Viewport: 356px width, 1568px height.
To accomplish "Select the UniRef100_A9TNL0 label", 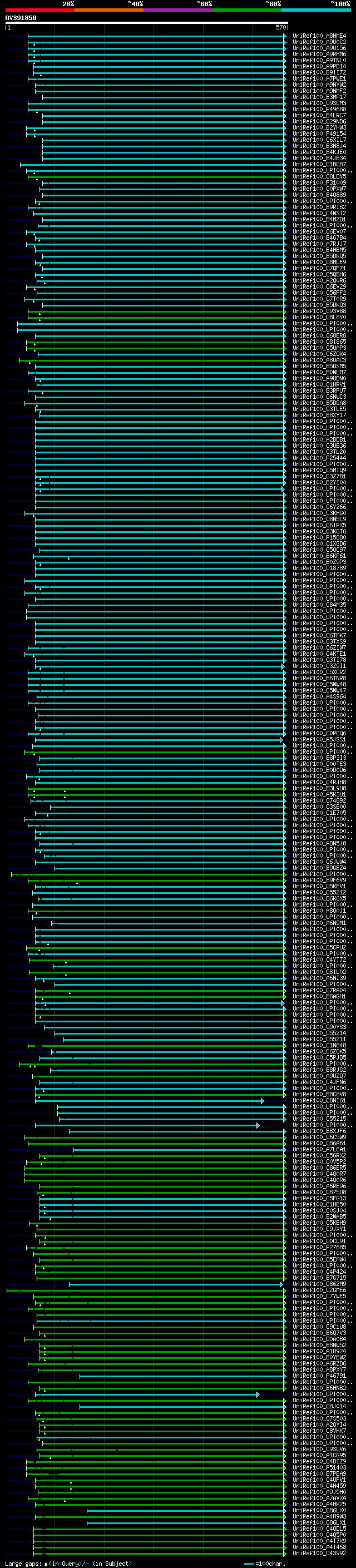I will point(319,60).
